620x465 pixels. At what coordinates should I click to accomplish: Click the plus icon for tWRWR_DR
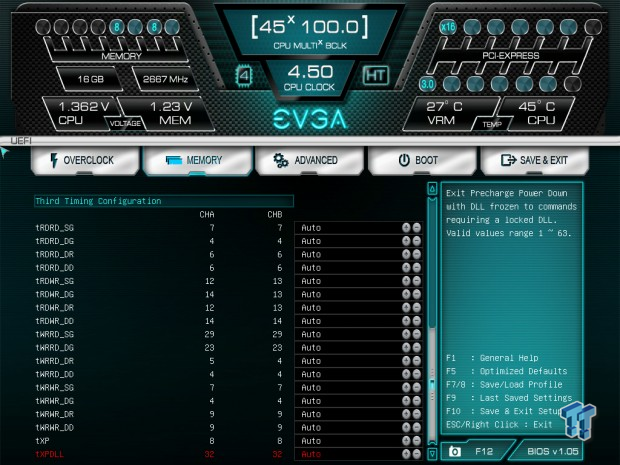tap(406, 414)
